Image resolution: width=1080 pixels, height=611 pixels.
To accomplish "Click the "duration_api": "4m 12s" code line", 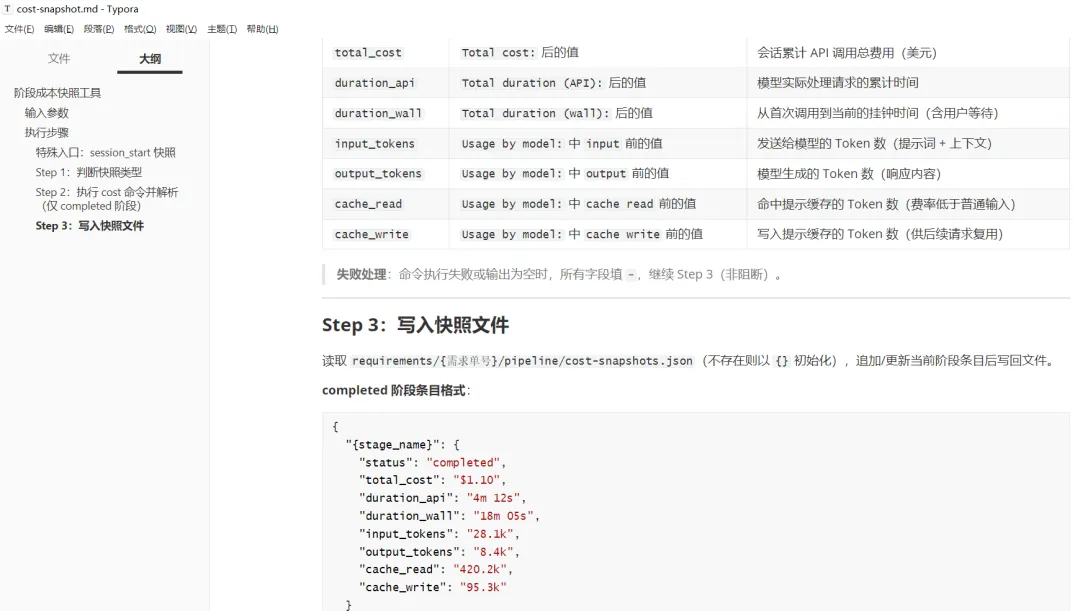I will [x=442, y=498].
